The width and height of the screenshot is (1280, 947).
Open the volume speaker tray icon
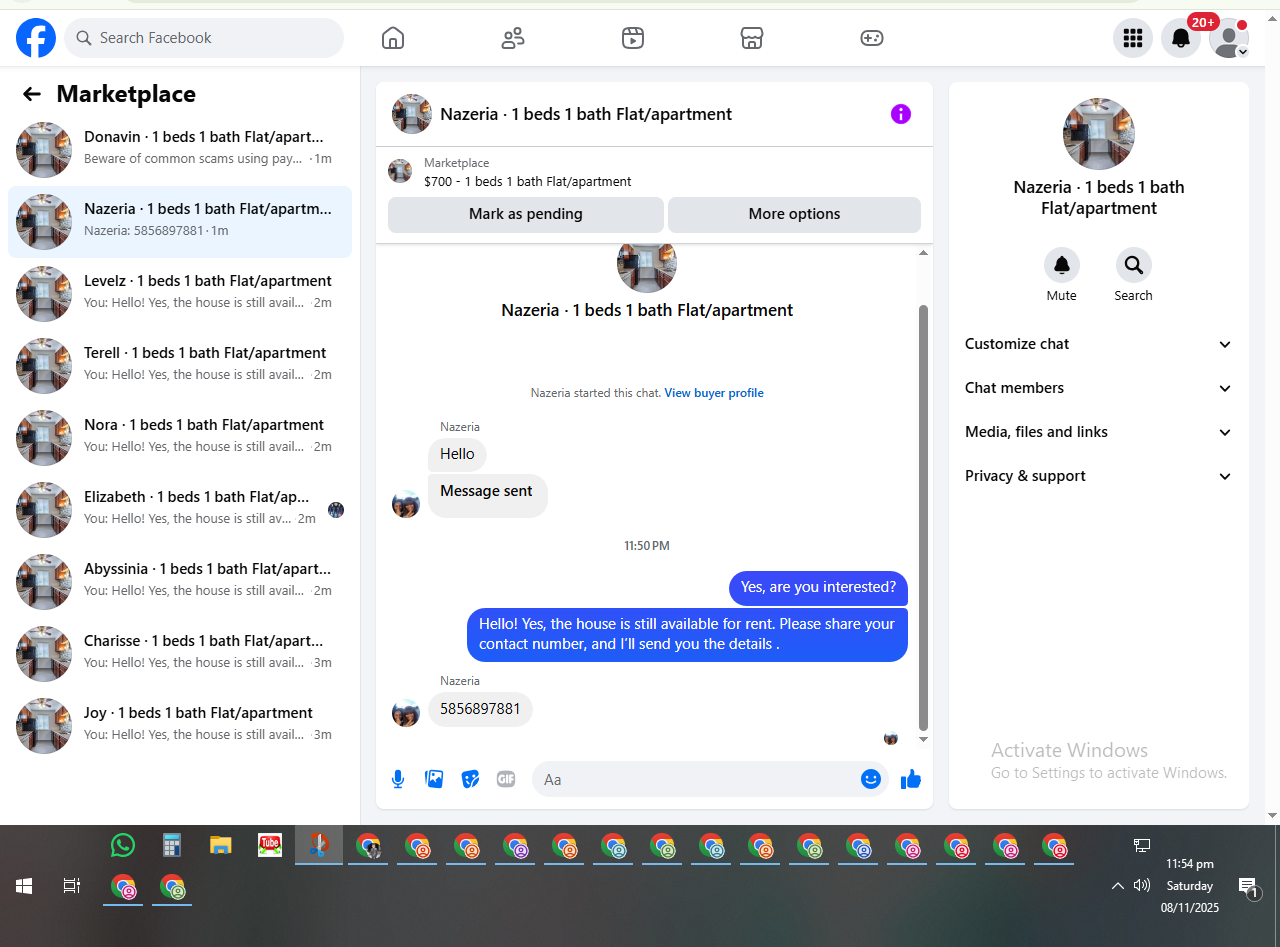tap(1142, 885)
